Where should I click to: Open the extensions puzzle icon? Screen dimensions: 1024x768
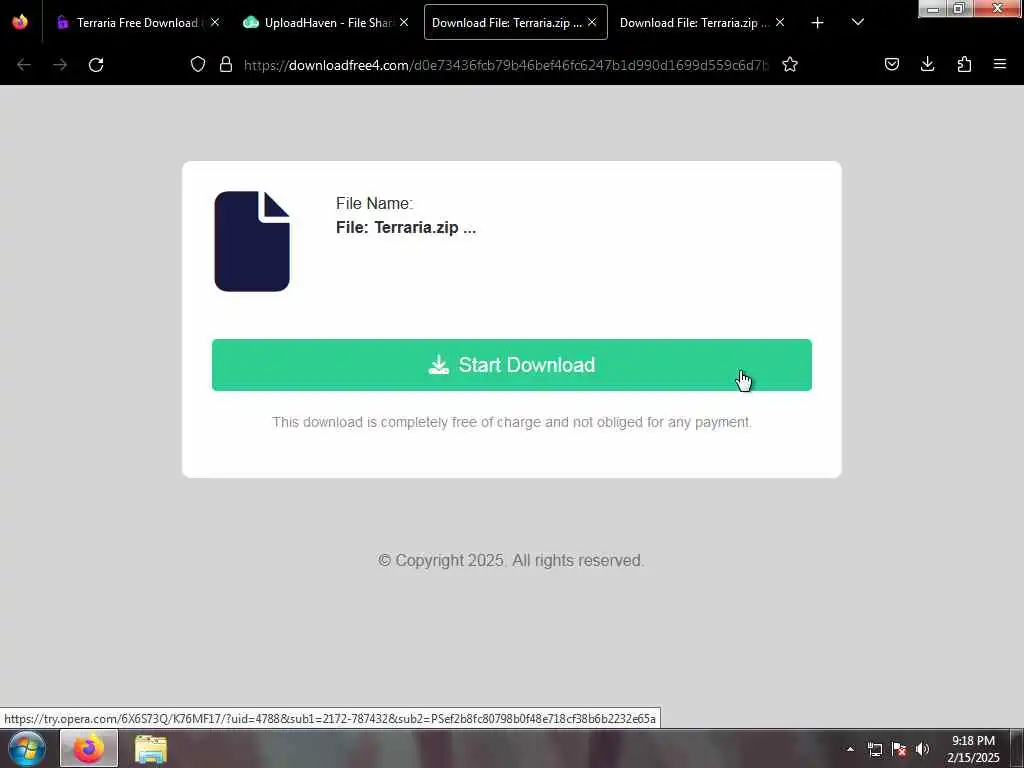964,64
